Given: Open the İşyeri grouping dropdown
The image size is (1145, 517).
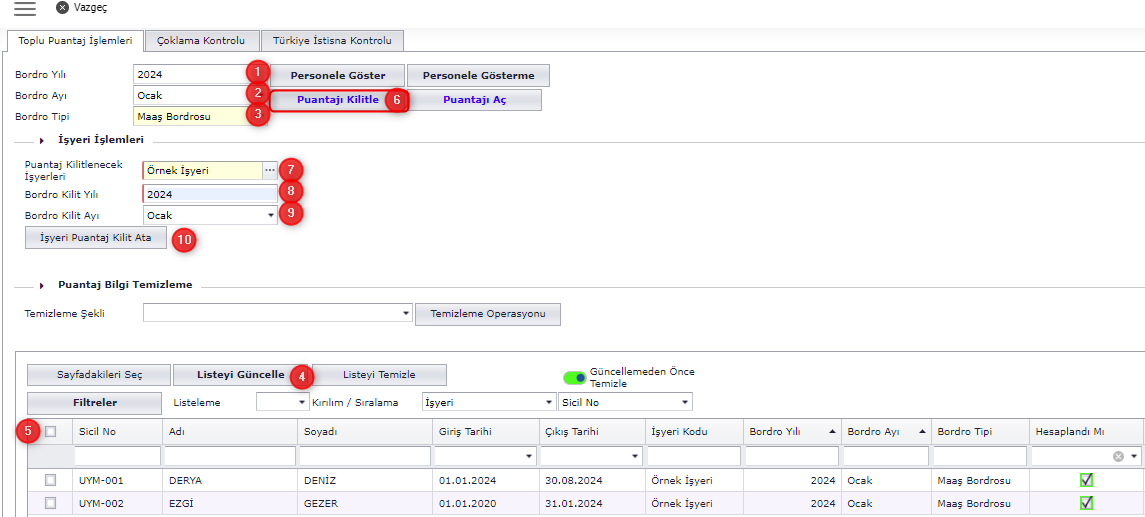Looking at the screenshot, I should tap(548, 402).
